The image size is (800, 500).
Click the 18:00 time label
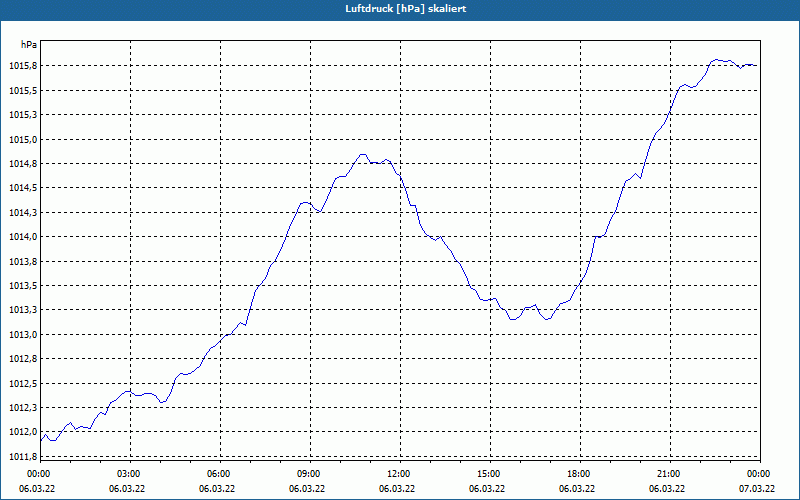tap(580, 474)
